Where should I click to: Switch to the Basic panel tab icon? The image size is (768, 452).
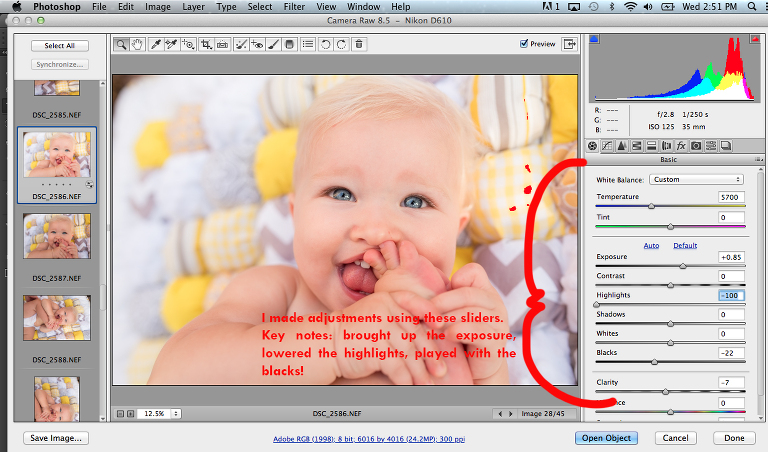[593, 145]
